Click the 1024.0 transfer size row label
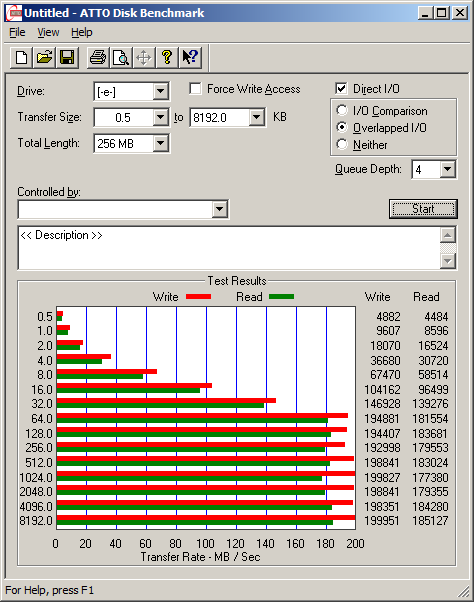Viewport: 474px width, 602px height. point(36,478)
